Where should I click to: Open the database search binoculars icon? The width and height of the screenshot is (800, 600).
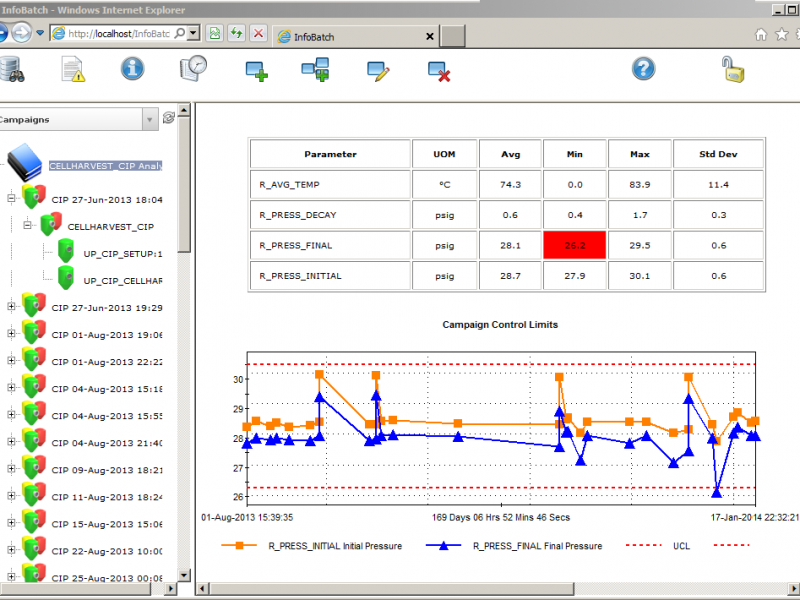point(12,69)
